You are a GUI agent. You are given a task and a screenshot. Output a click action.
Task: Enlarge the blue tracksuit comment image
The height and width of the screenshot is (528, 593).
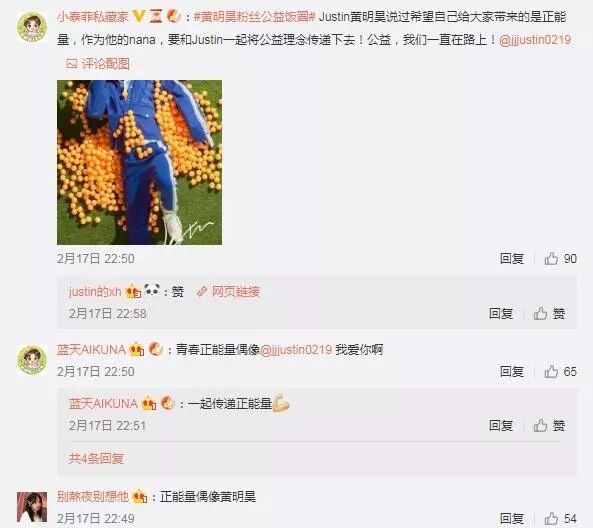pos(140,162)
